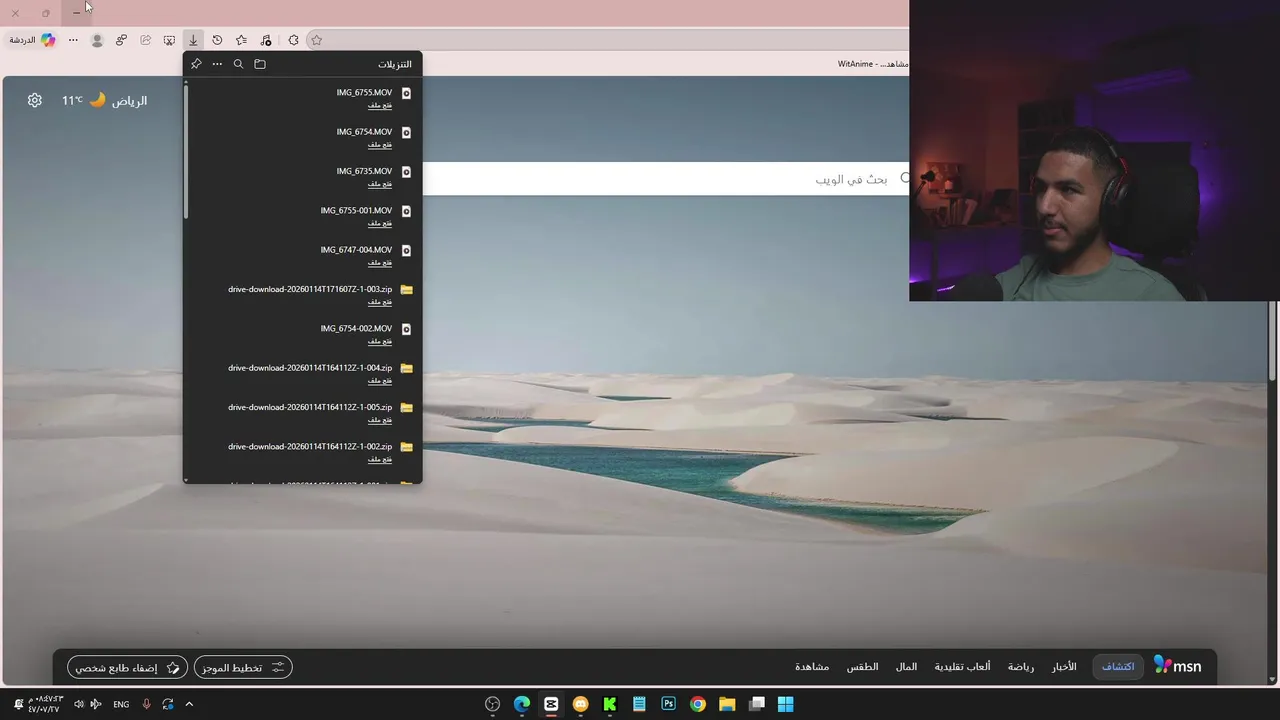1280x720 pixels.
Task: Add page to favorites star icon
Action: click(x=316, y=40)
